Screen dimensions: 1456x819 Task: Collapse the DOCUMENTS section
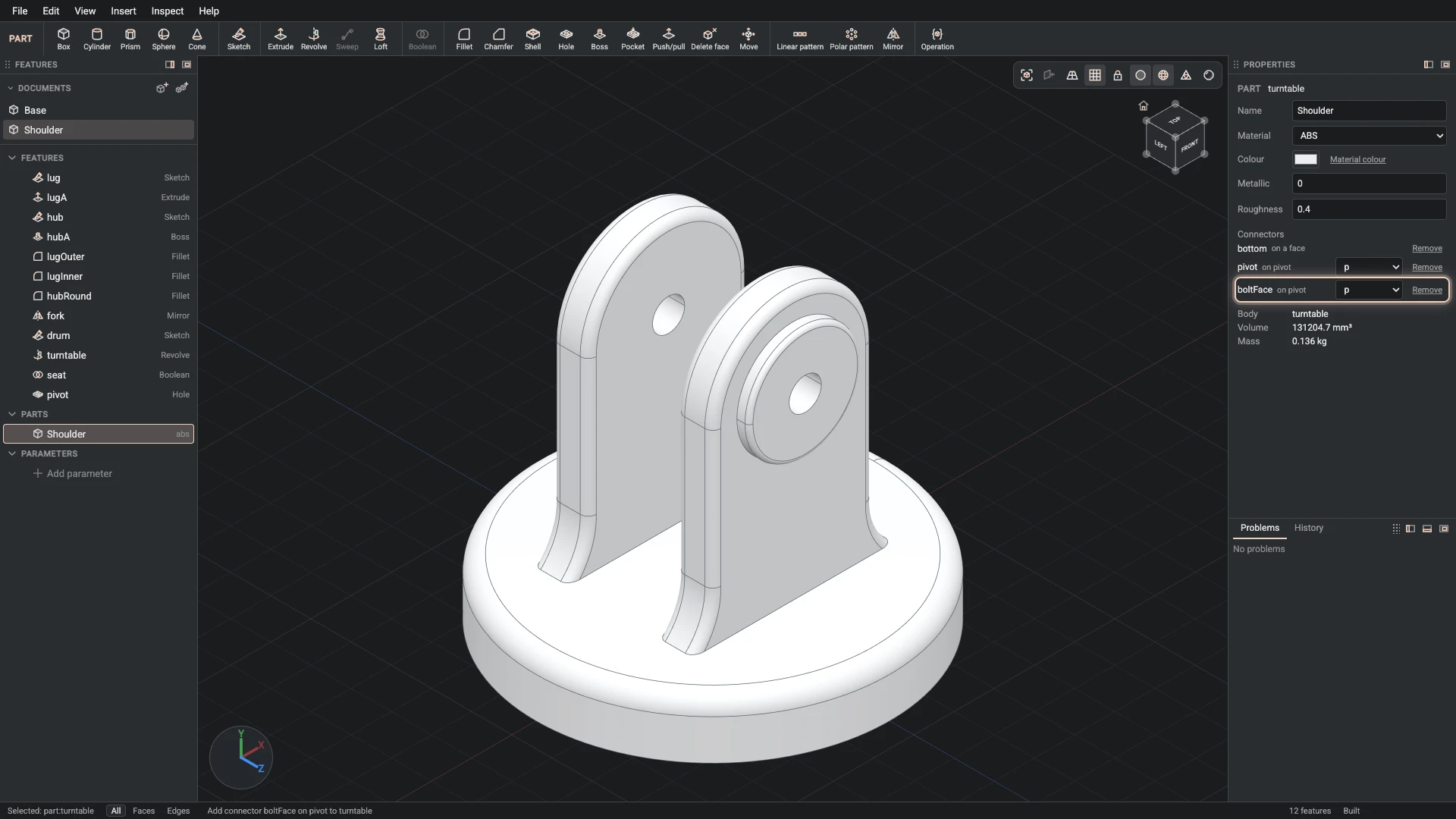(11, 88)
